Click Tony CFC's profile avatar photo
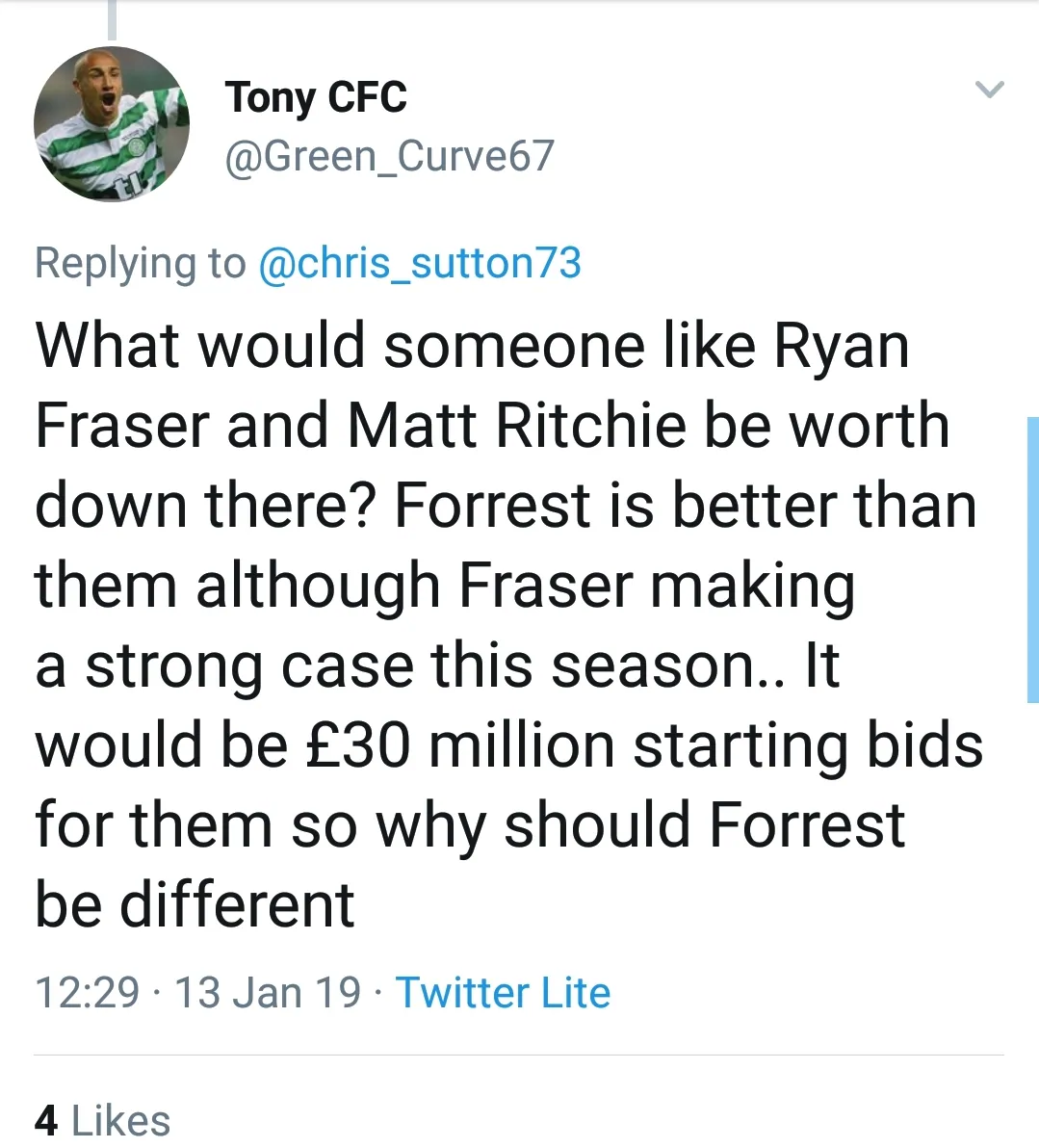The image size is (1039, 1148). [x=112, y=124]
